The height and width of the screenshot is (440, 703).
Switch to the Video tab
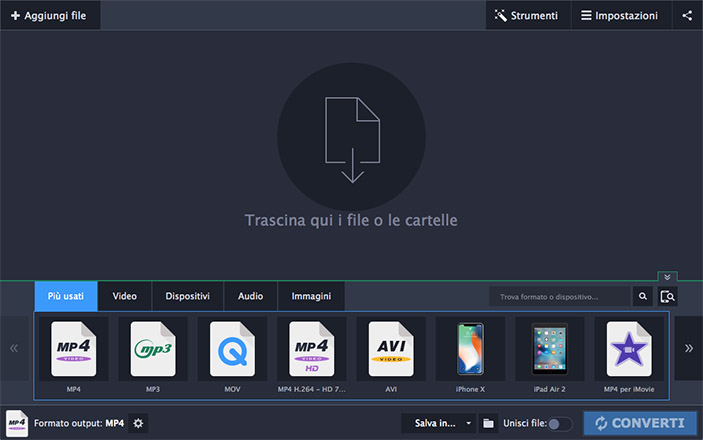[x=125, y=296]
